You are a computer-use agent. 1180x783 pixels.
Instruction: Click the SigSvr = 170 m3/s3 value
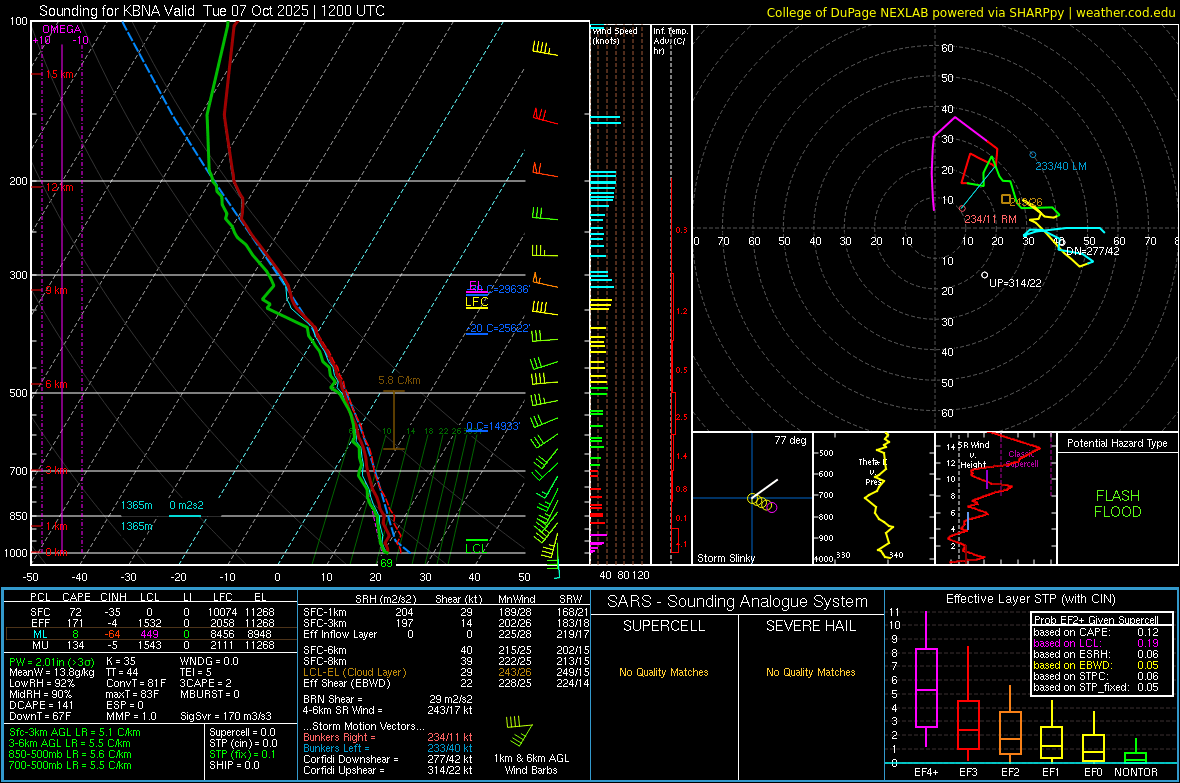tap(226, 716)
